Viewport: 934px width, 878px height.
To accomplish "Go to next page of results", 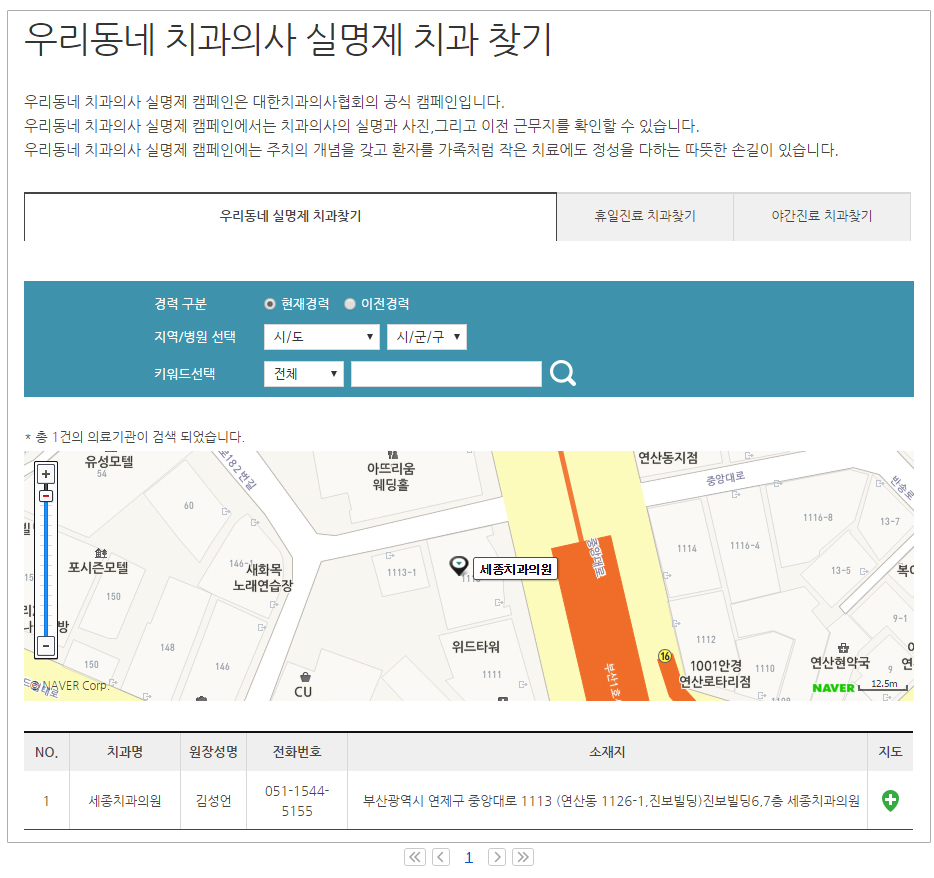I will [496, 857].
